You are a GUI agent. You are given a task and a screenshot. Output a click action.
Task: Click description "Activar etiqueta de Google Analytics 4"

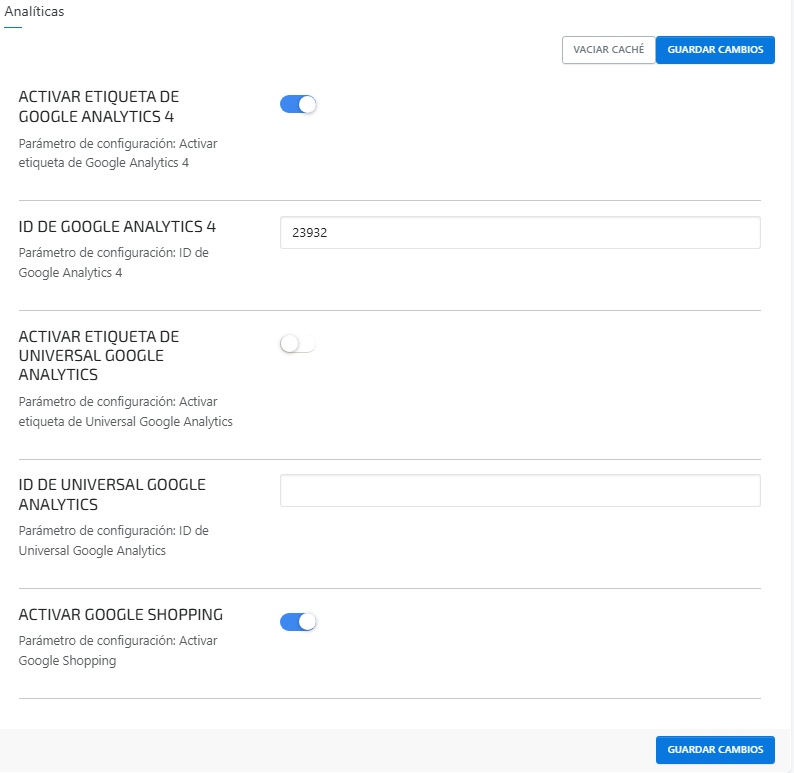[118, 153]
